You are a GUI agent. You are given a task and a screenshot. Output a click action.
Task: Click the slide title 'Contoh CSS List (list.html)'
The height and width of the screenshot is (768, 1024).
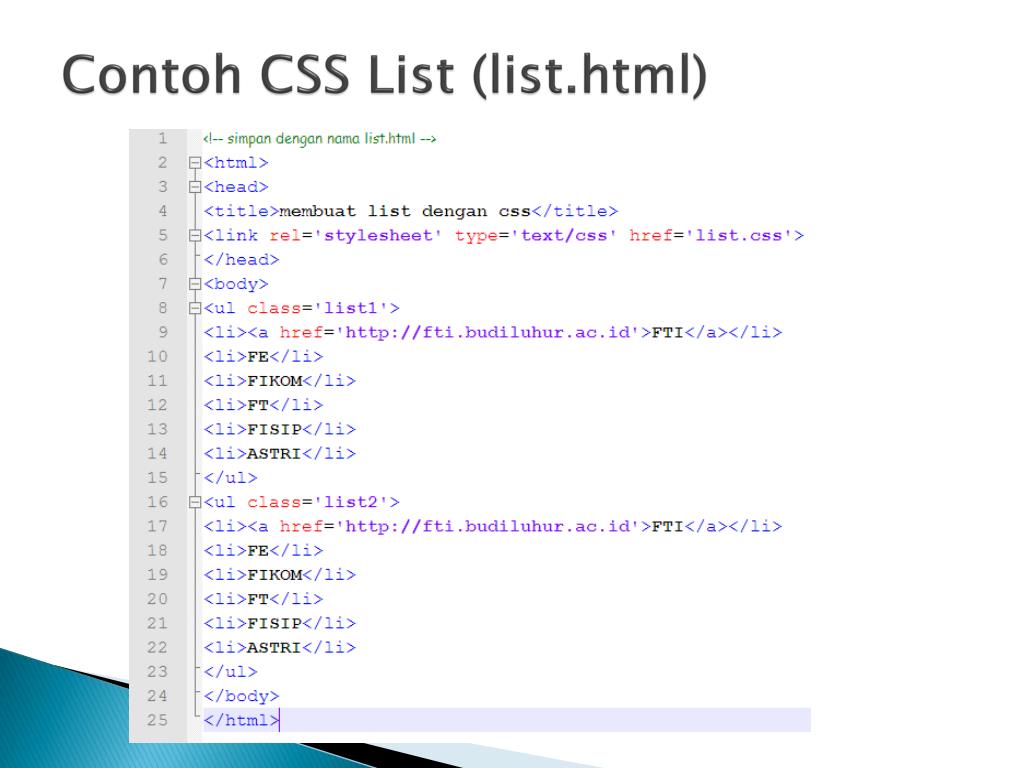click(385, 76)
